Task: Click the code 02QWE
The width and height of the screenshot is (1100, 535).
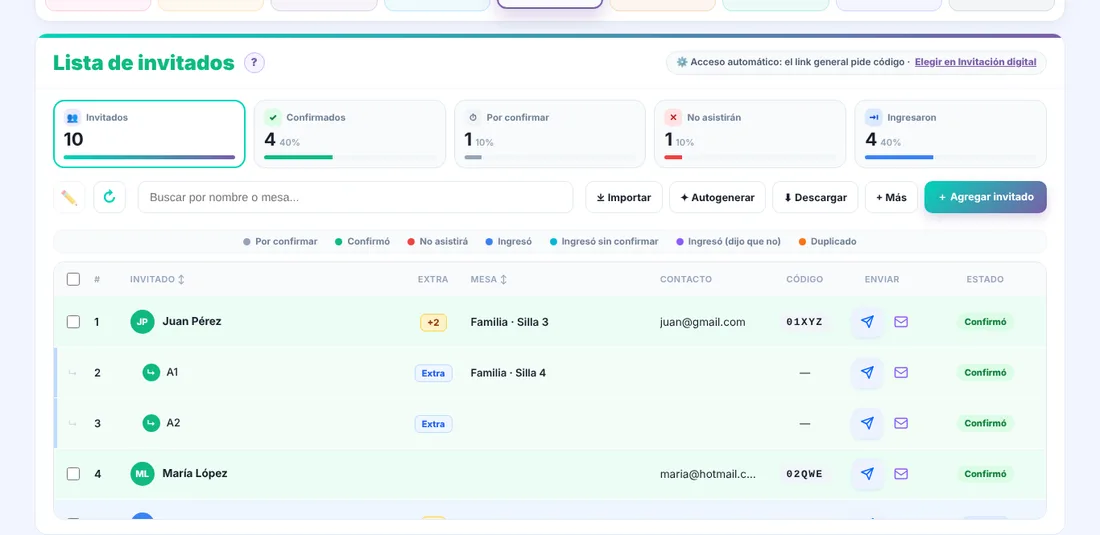Action: click(x=804, y=474)
